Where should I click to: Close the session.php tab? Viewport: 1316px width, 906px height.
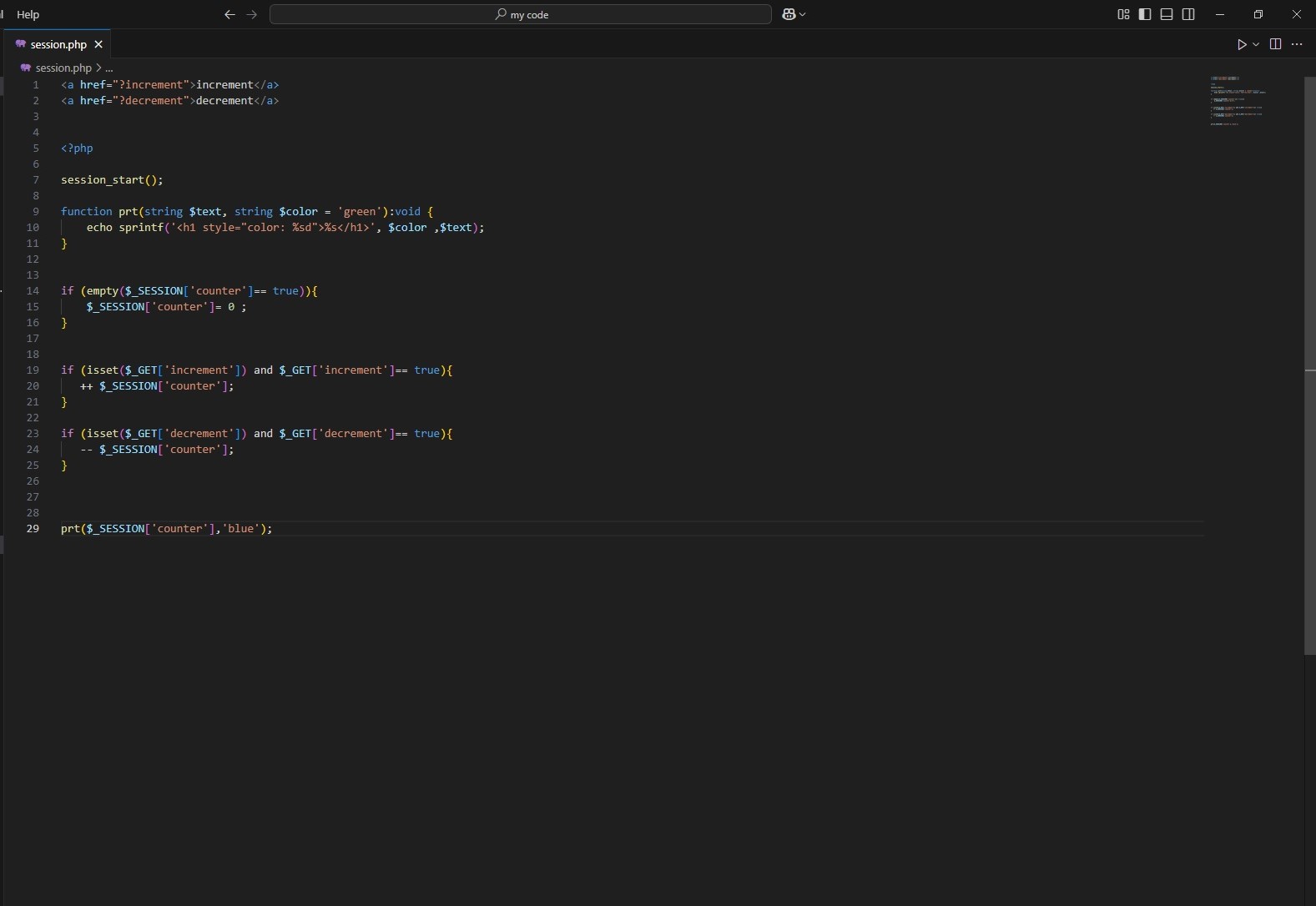pyautogui.click(x=98, y=44)
